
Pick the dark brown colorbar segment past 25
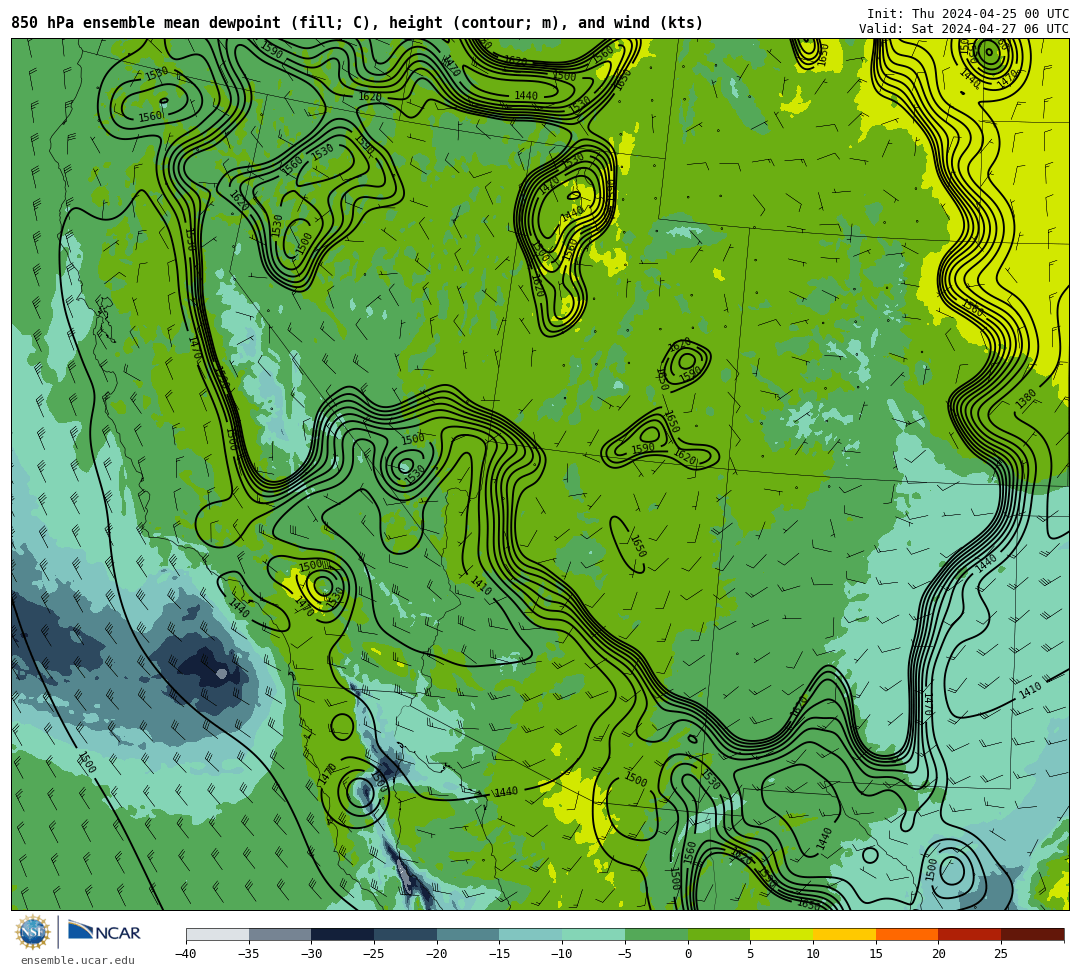pos(1032,934)
